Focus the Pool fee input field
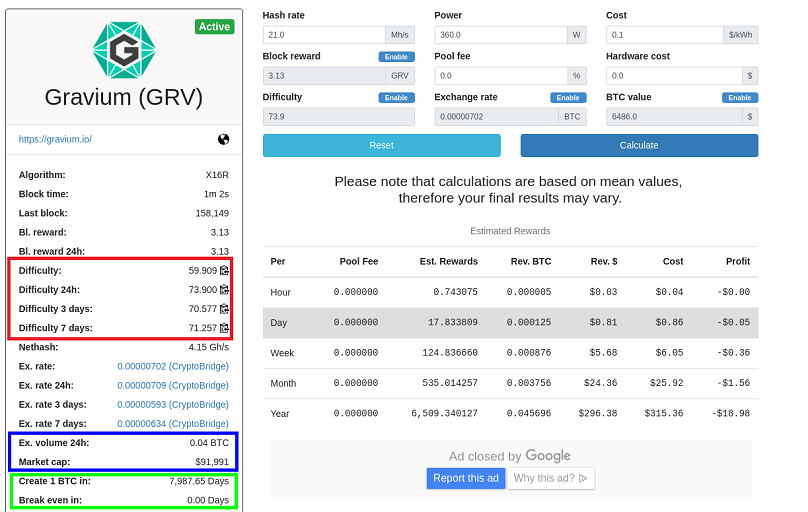Image resolution: width=808 pixels, height=512 pixels. click(x=501, y=76)
